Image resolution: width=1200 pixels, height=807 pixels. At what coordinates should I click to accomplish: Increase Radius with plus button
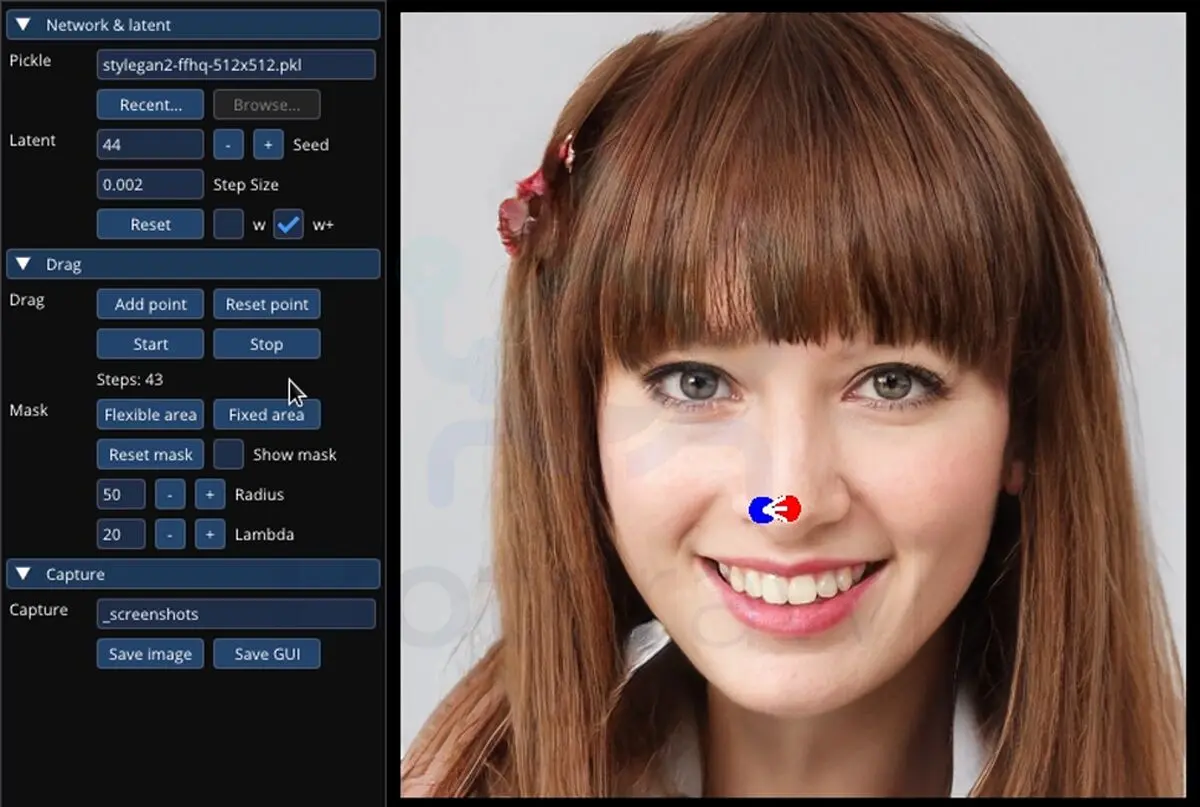[x=209, y=494]
